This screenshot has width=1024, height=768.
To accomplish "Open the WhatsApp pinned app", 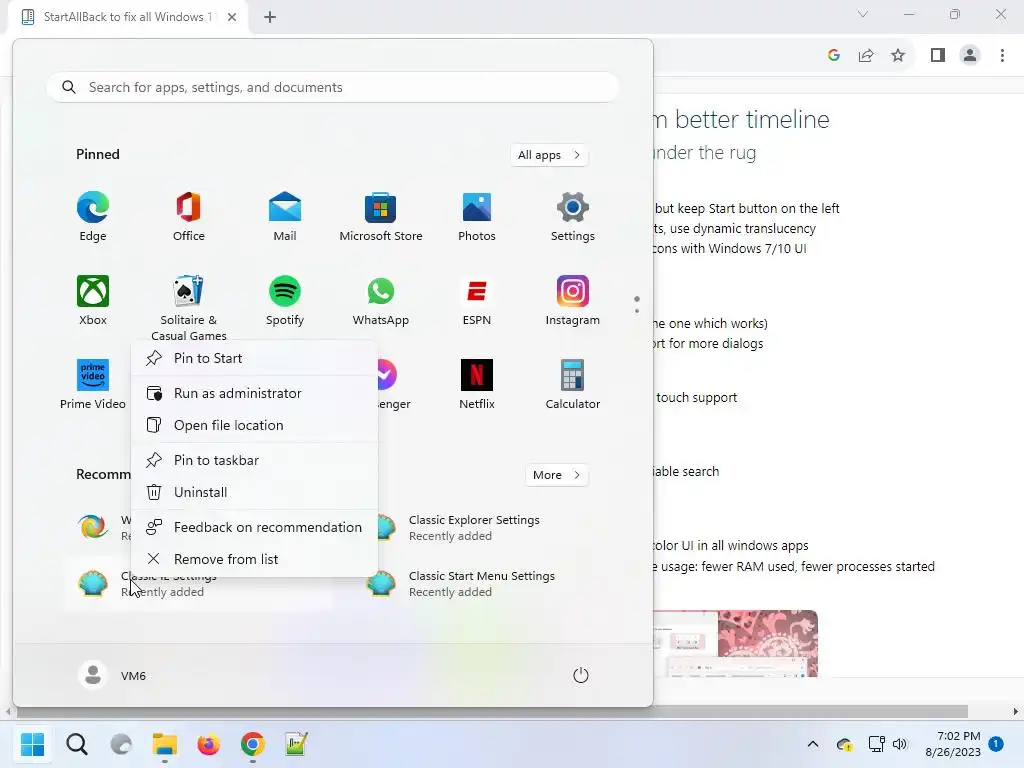I will 381,301.
